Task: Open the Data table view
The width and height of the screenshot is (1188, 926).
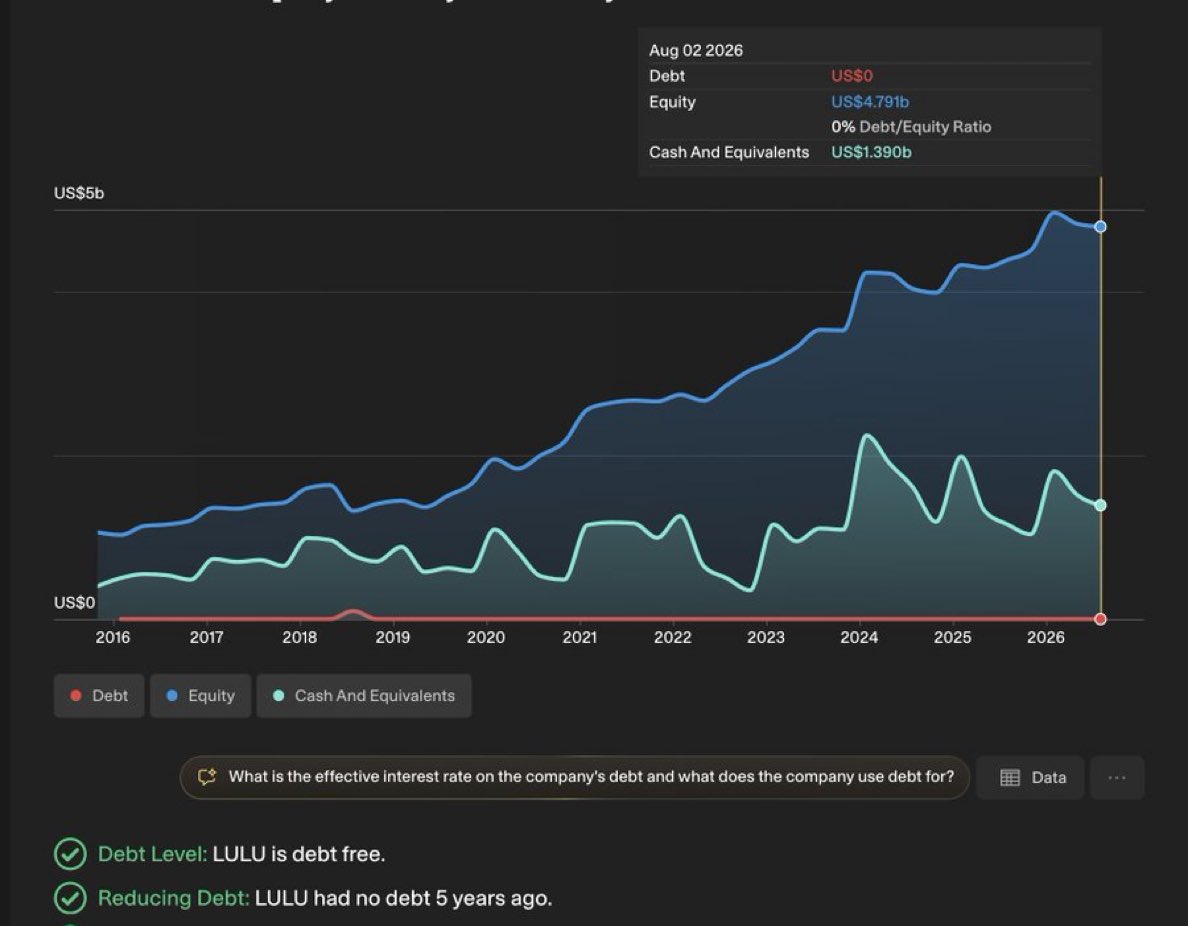Action: click(1030, 777)
